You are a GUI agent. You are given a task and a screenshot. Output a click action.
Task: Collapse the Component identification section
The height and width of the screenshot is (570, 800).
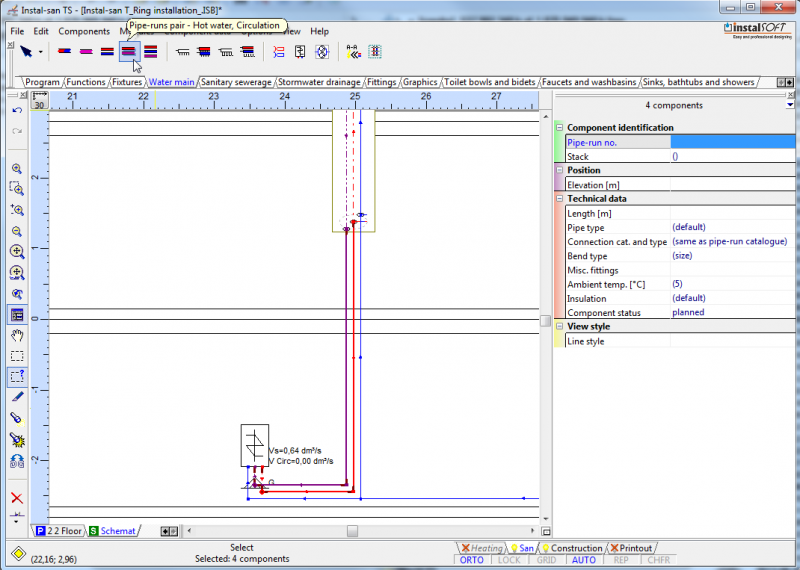pyautogui.click(x=560, y=128)
